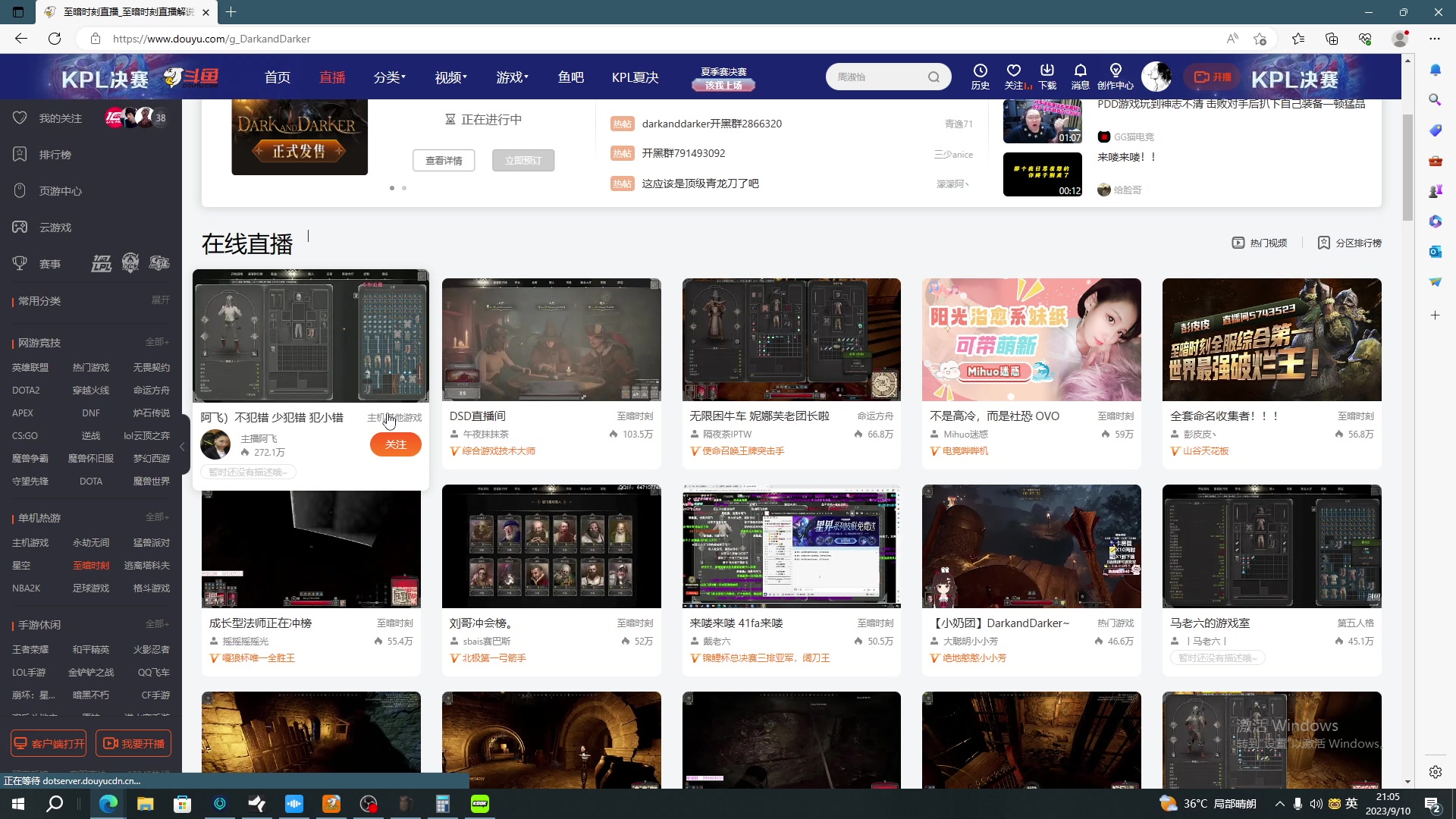
Task: Click the Douyu search input field
Action: pyautogui.click(x=878, y=77)
